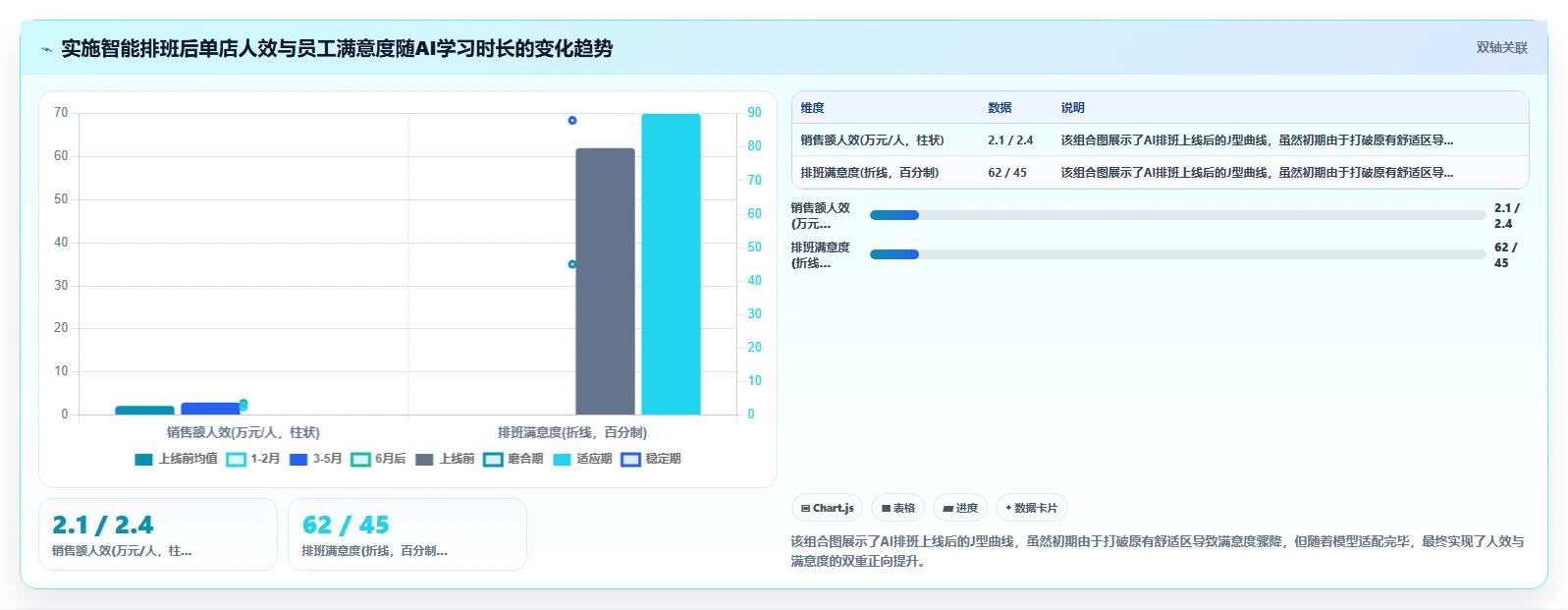
Task: Click the 双轴关联 tag in the header
Action: tap(1501, 47)
